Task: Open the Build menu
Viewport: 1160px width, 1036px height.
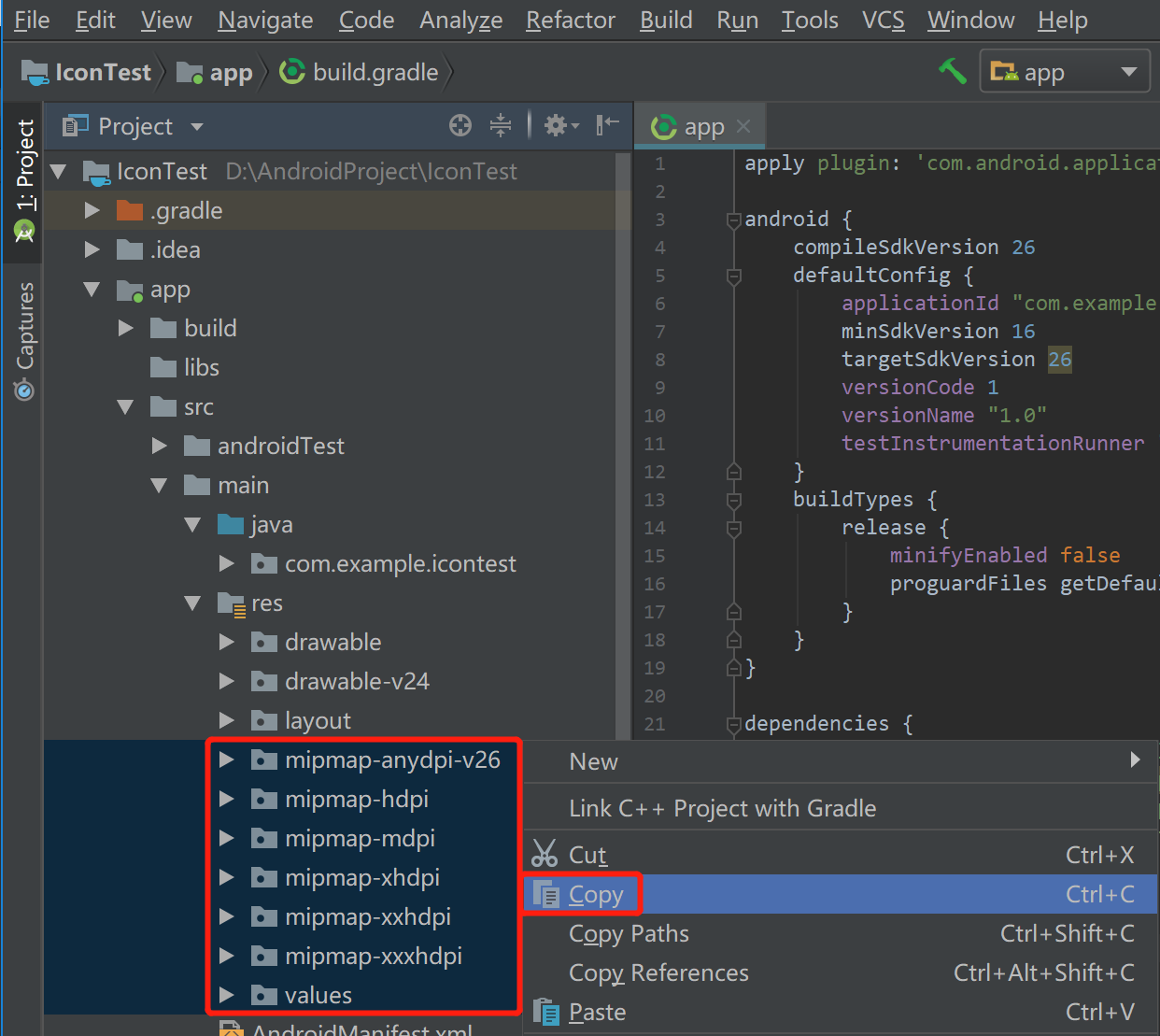Action: pyautogui.click(x=666, y=20)
